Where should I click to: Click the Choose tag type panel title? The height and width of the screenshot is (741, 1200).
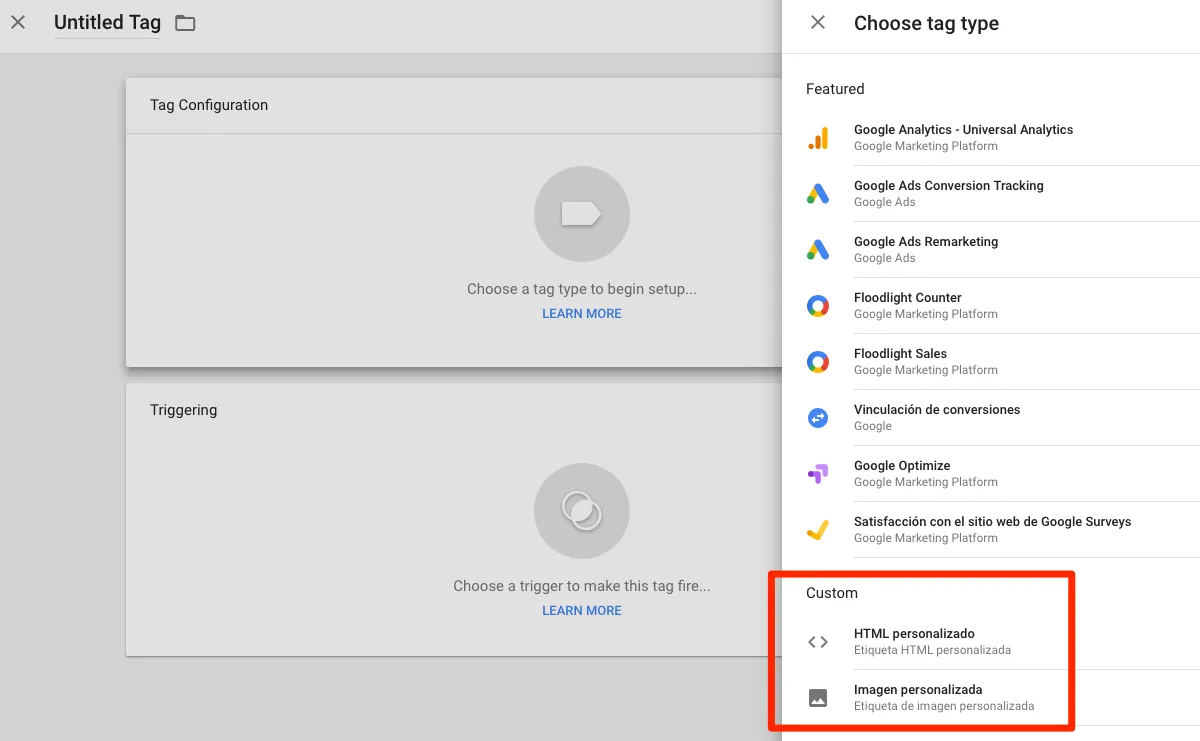926,23
